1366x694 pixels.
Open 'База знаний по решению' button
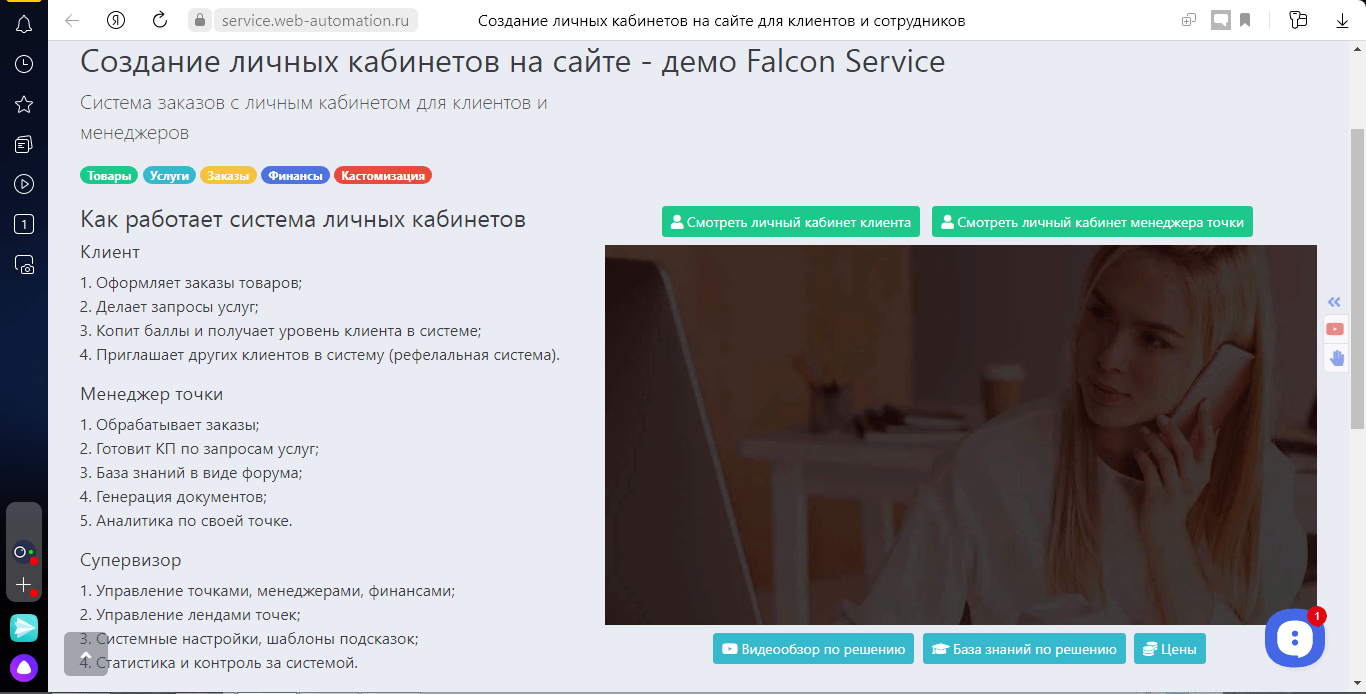coord(1024,649)
